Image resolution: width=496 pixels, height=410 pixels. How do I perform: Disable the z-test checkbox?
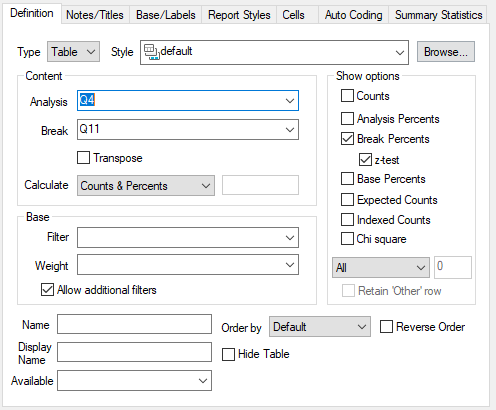(x=365, y=160)
